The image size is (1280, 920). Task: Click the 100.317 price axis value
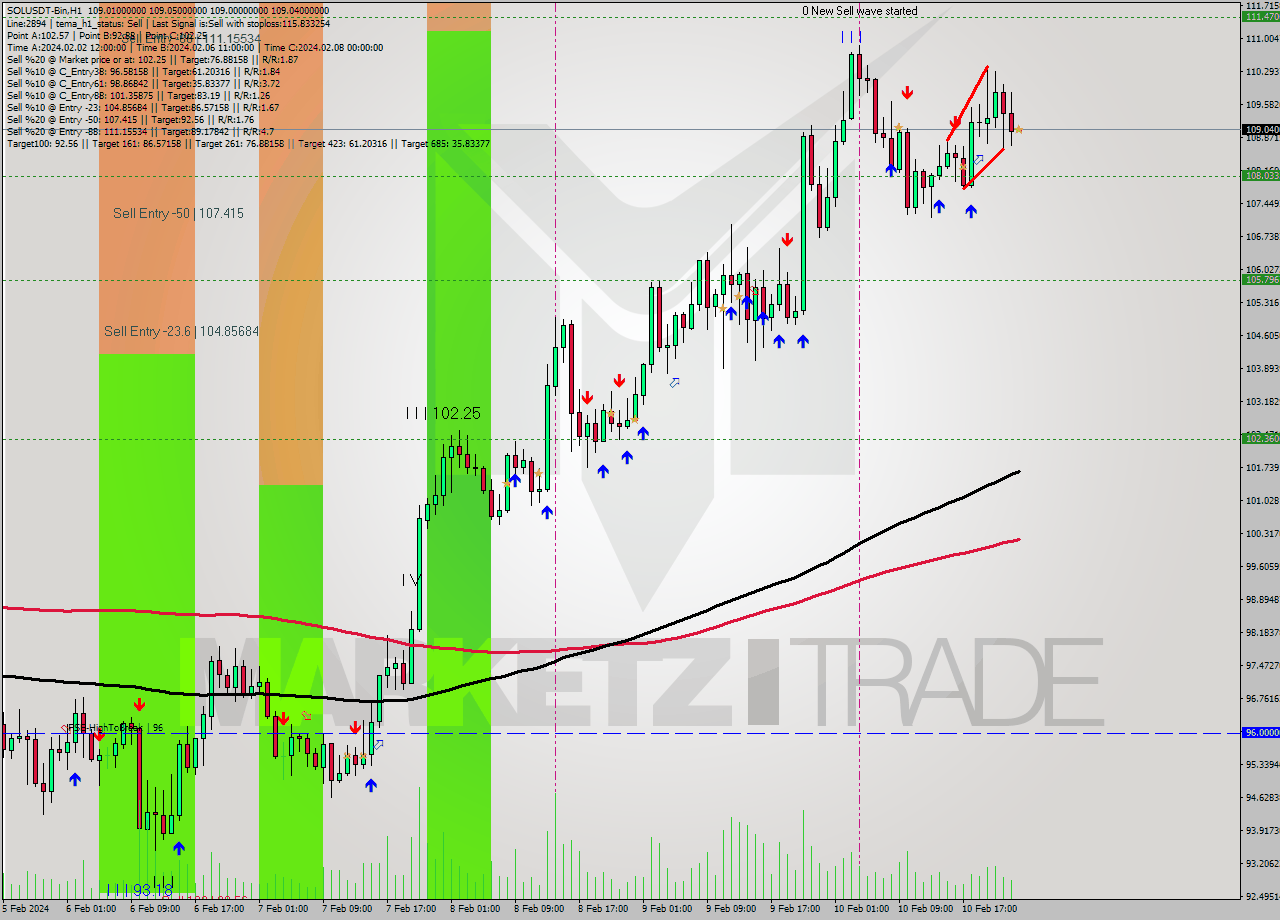click(x=1262, y=533)
